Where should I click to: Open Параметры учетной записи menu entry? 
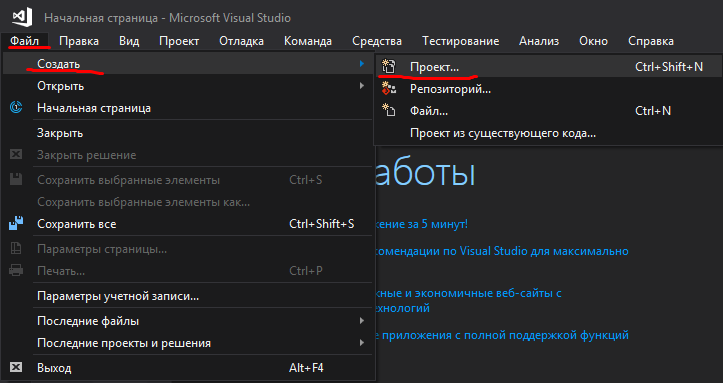click(x=187, y=296)
